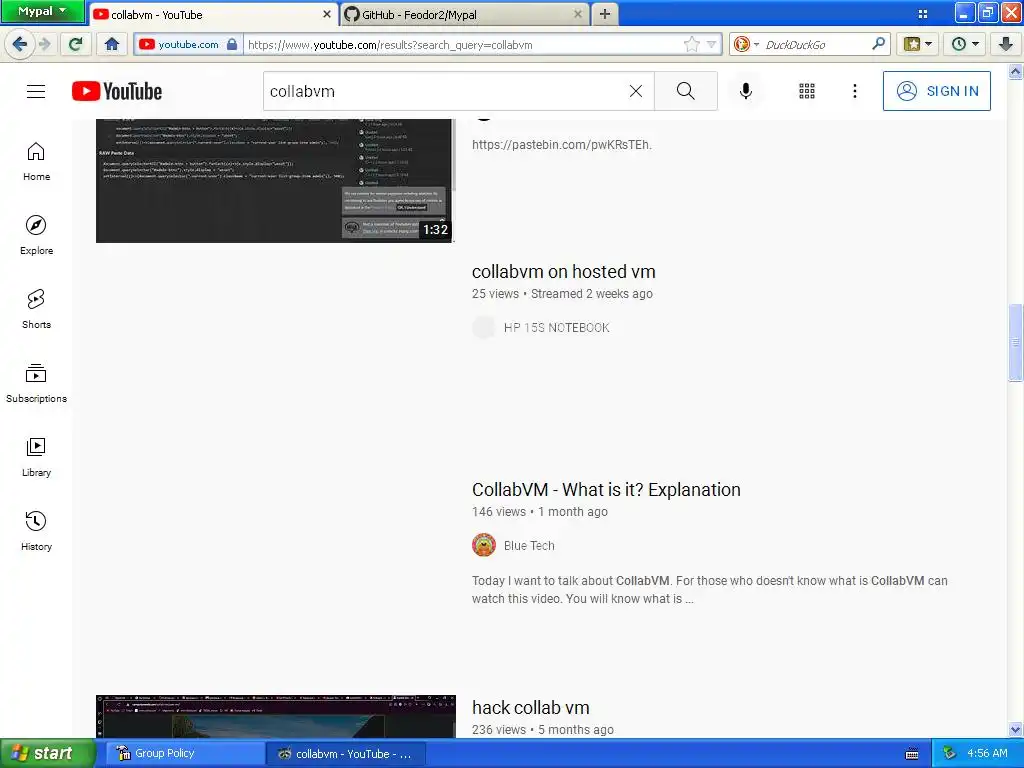The height and width of the screenshot is (768, 1024).
Task: Sign in to YouTube
Action: [936, 91]
